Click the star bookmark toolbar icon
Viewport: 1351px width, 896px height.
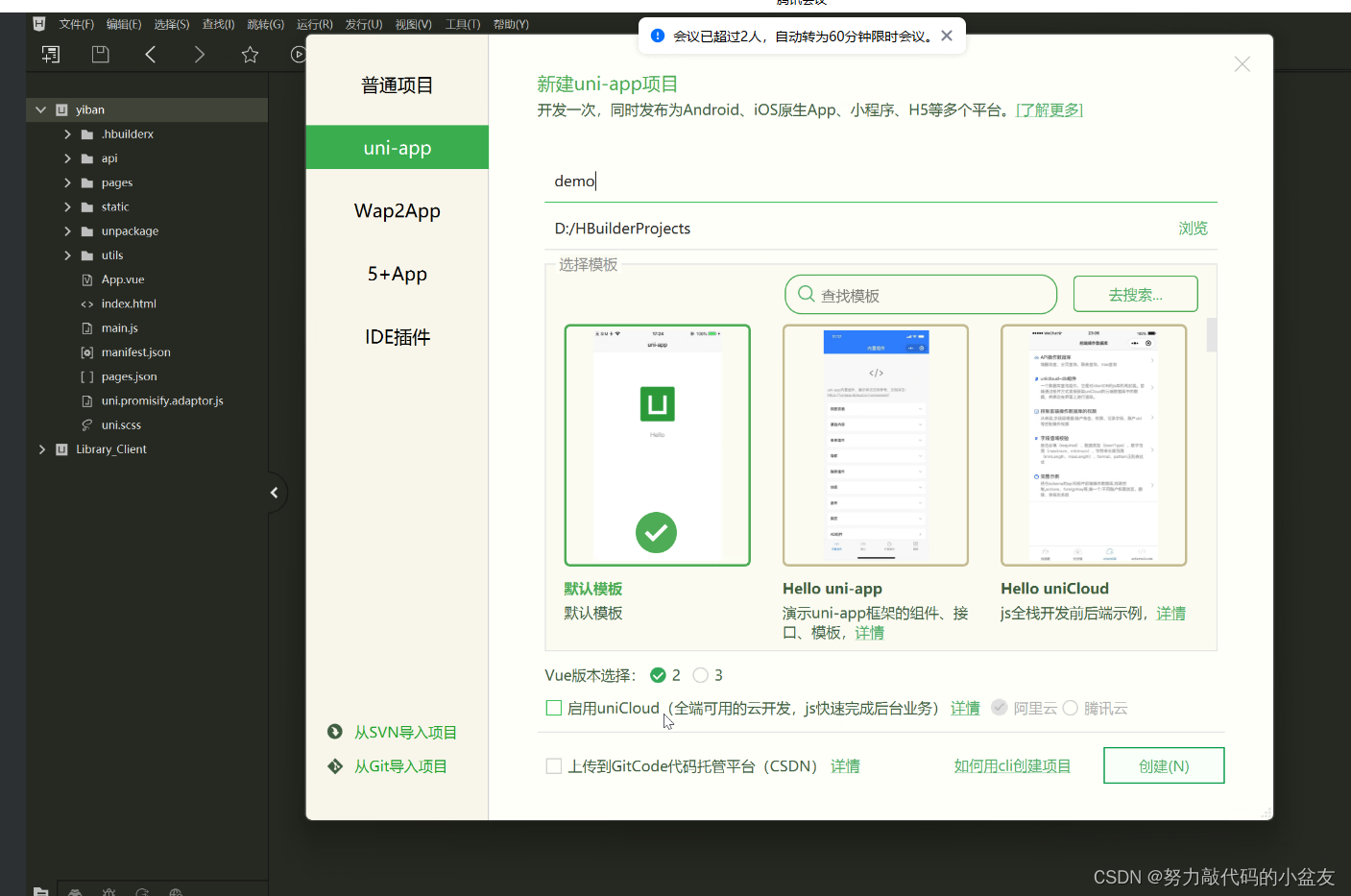250,55
